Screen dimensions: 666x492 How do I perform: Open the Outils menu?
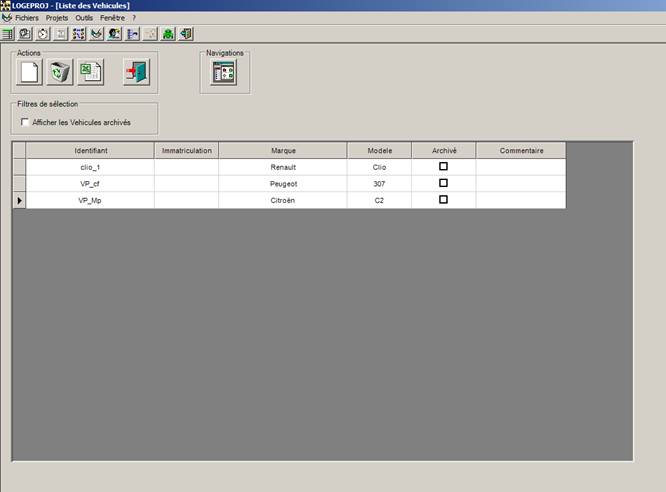click(x=84, y=18)
